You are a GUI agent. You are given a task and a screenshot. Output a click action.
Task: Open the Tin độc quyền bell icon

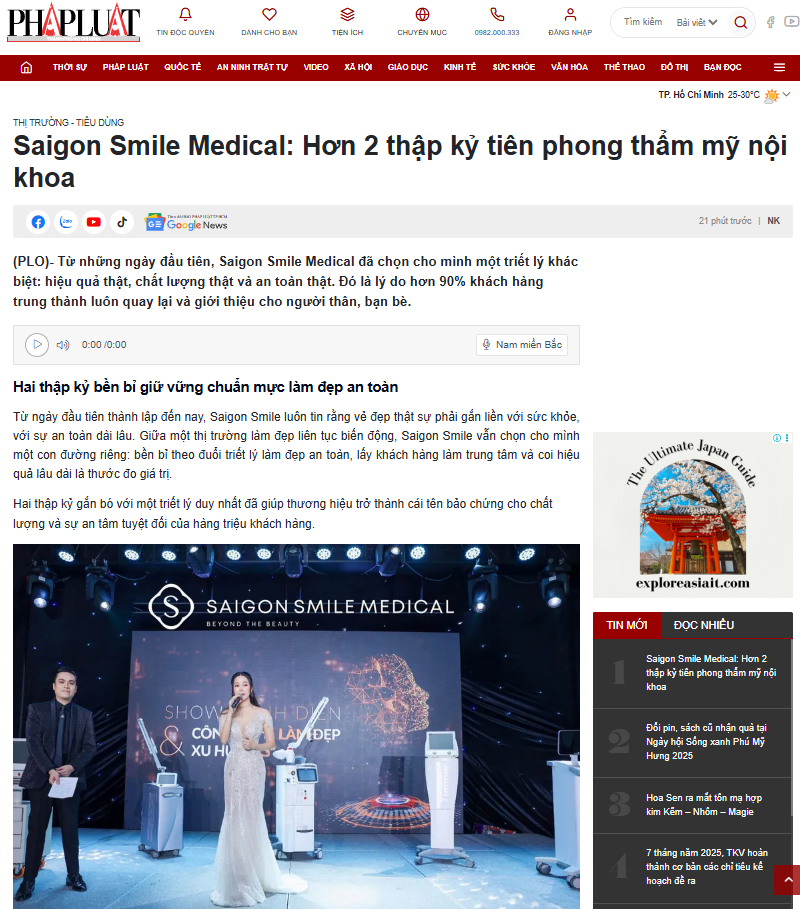point(185,14)
